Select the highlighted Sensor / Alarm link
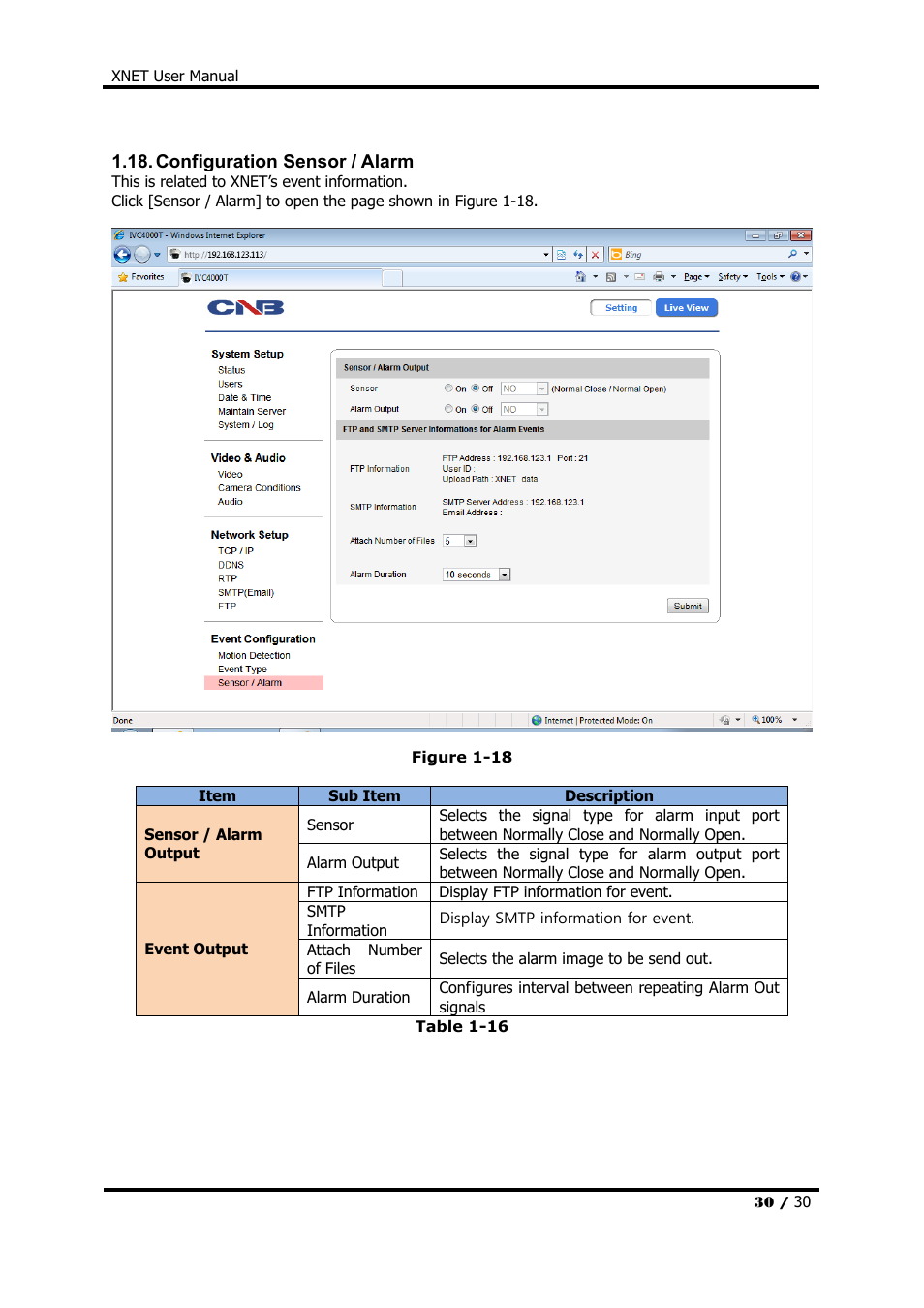This screenshot has width=924, height=1308. (263, 682)
